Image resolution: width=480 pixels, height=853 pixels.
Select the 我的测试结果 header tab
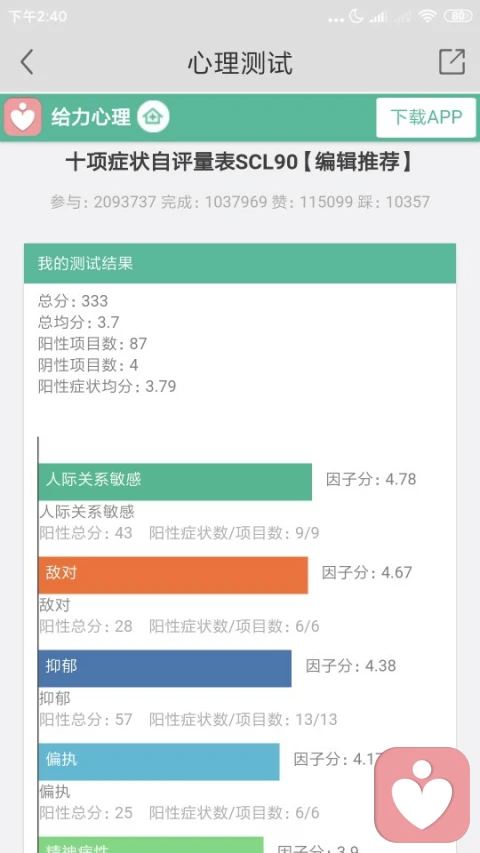[239, 263]
